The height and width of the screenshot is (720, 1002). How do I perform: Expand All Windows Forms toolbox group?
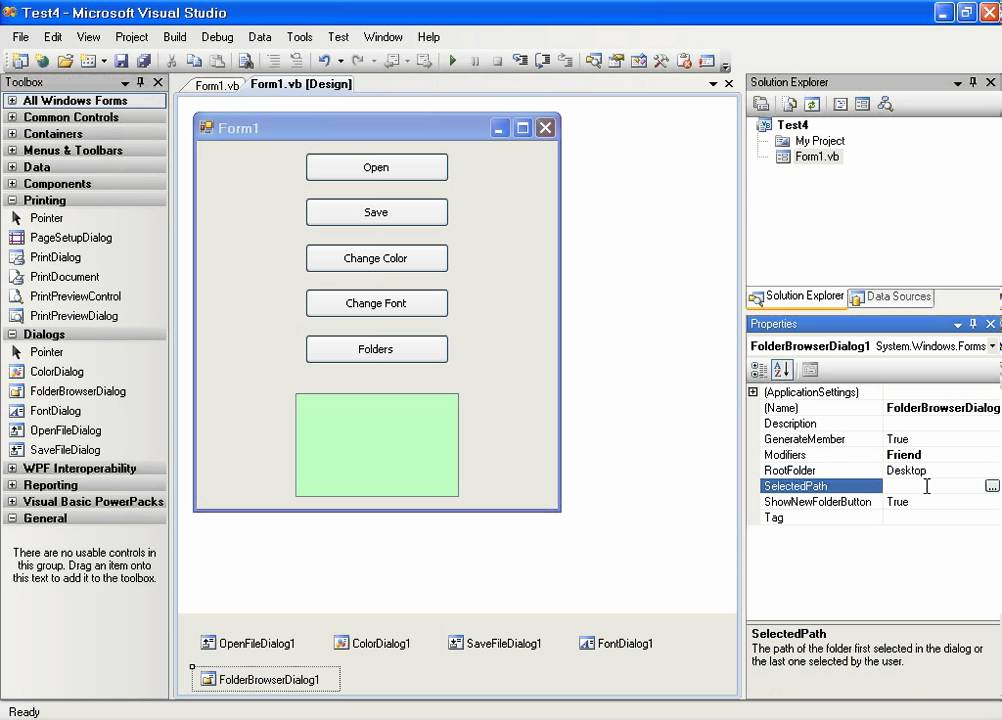click(x=12, y=100)
